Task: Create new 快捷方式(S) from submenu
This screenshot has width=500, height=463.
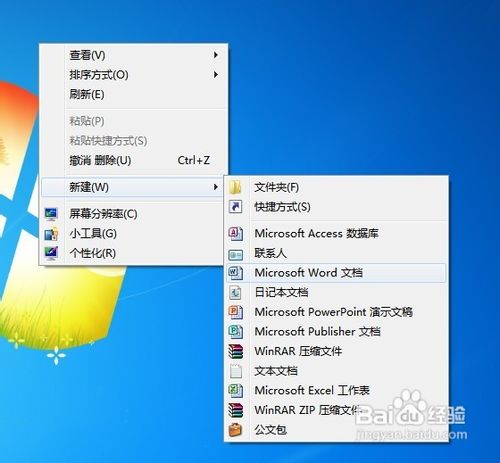Action: (x=336, y=207)
